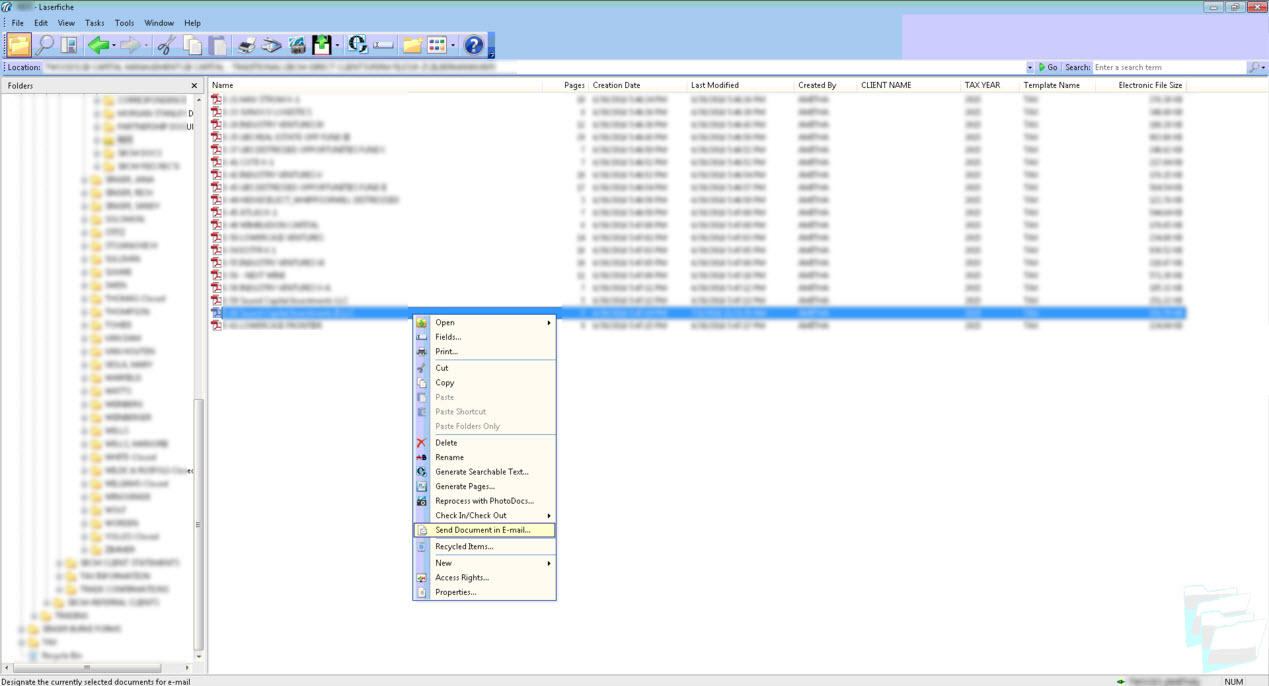Select Properties in the context menu
Viewport: 1269px width, 686px height.
pyautogui.click(x=455, y=592)
